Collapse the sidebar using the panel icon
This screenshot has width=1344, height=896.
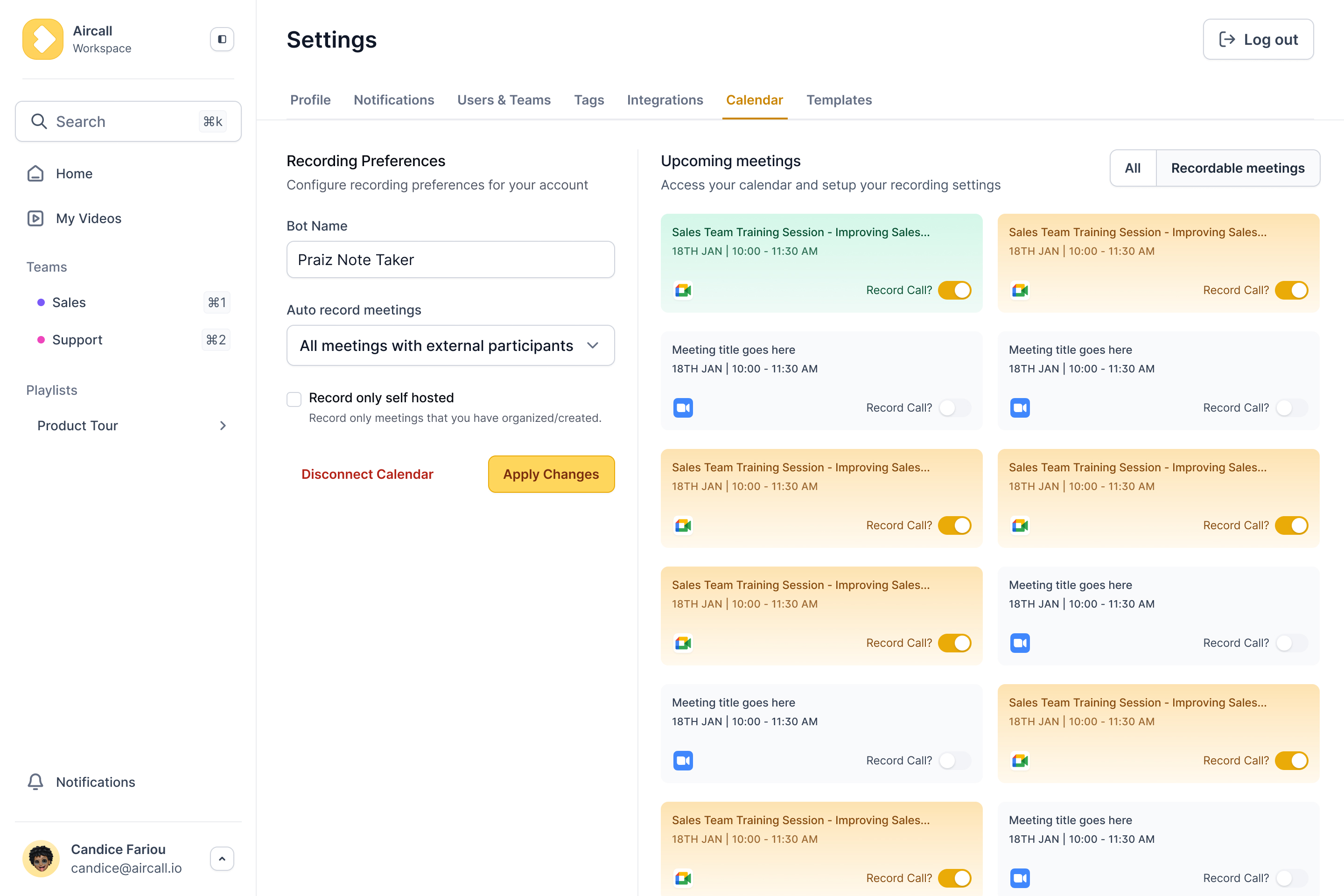tap(222, 39)
